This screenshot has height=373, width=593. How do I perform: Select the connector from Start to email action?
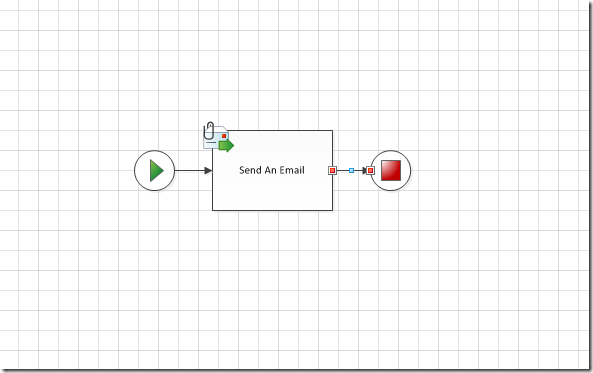point(193,171)
